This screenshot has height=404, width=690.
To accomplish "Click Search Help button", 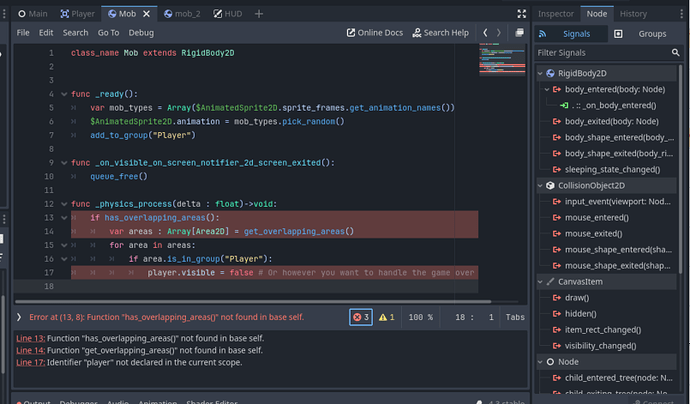I will [x=440, y=33].
